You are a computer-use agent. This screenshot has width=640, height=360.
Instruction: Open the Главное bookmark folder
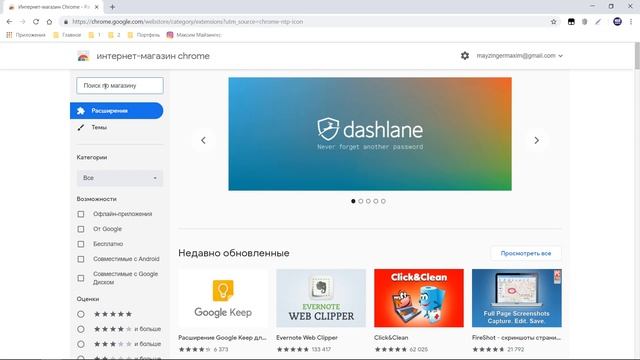[x=67, y=35]
